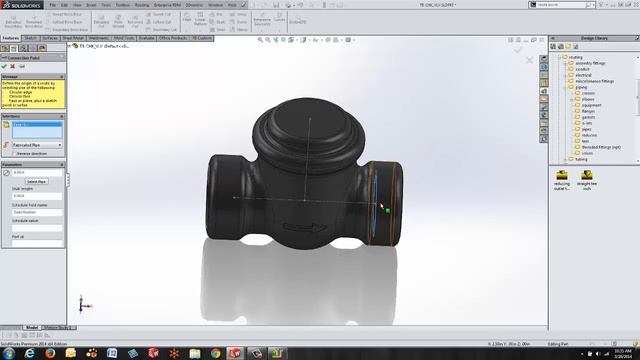This screenshot has height=360, width=640.
Task: Click Add File Location icon in Design Library
Action: pos(560,47)
